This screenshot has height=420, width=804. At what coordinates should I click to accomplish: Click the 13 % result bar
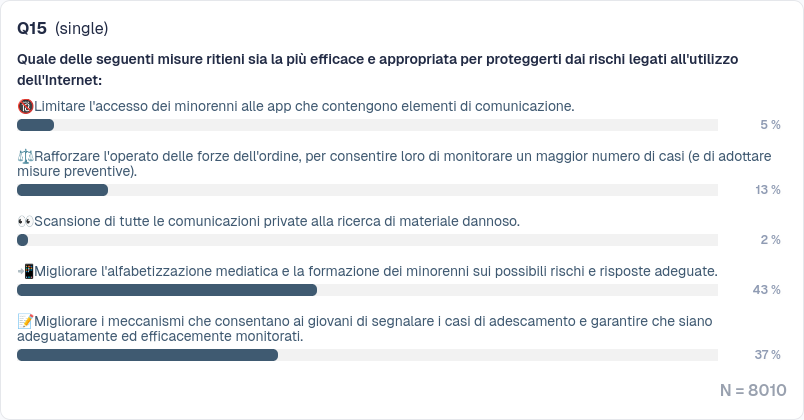(62, 190)
